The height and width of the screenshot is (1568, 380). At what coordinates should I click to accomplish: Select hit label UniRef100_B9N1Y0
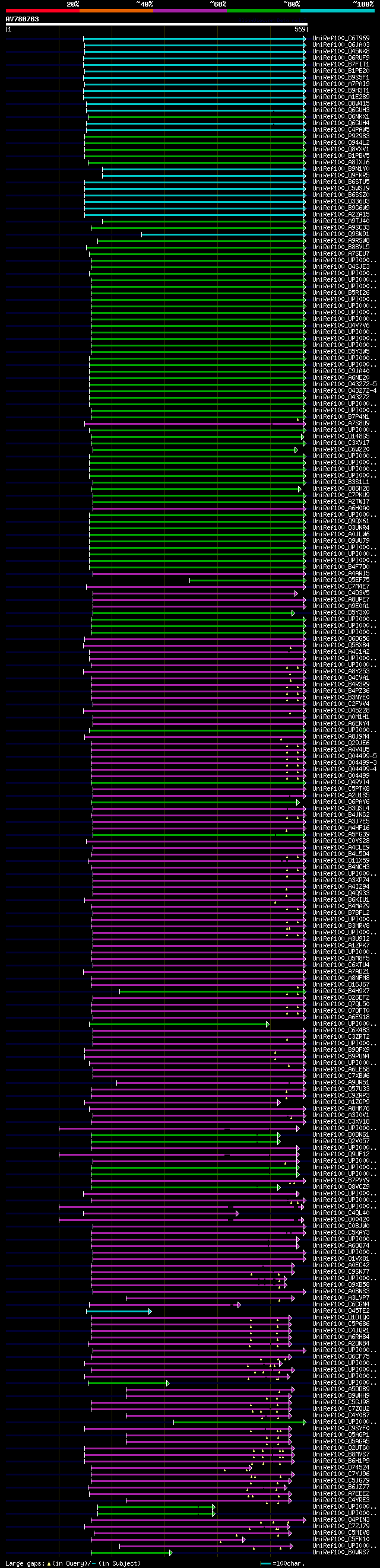[x=341, y=168]
